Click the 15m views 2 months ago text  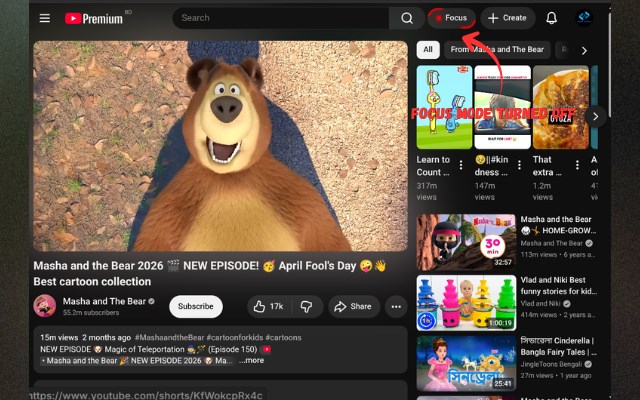tap(85, 338)
